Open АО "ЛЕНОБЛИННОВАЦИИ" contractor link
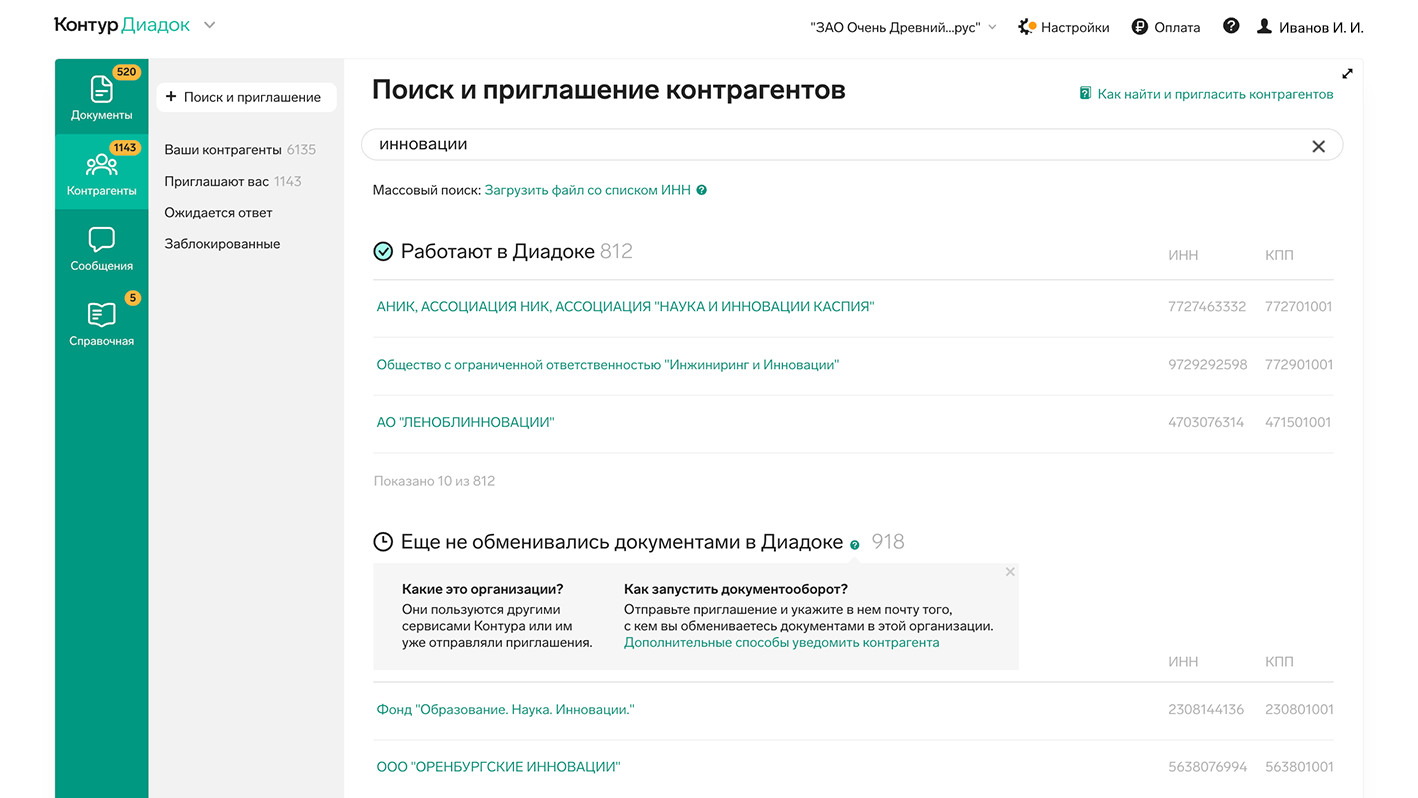The image size is (1418, 798). (x=465, y=423)
